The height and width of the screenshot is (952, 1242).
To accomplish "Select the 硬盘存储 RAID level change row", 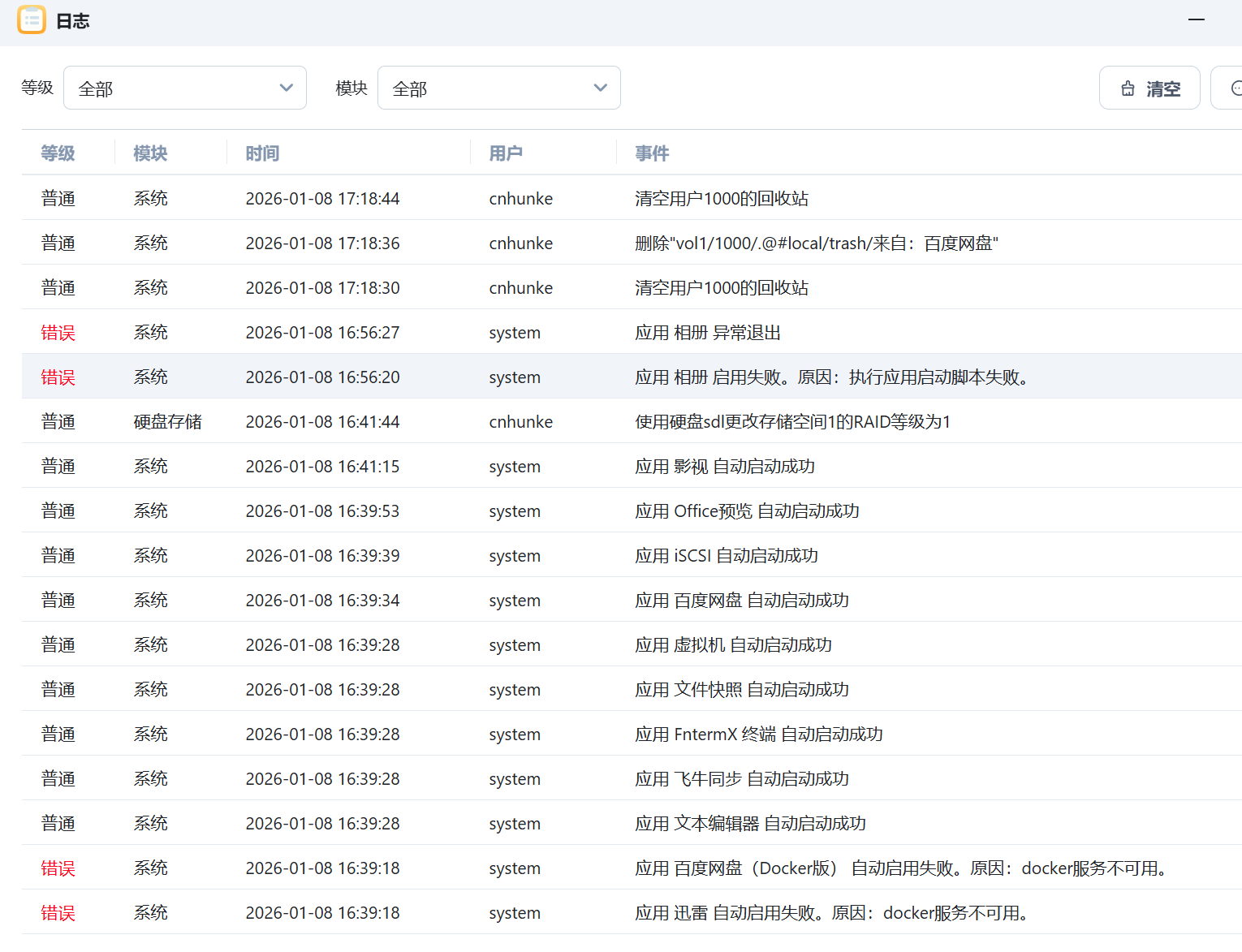I will point(791,422).
